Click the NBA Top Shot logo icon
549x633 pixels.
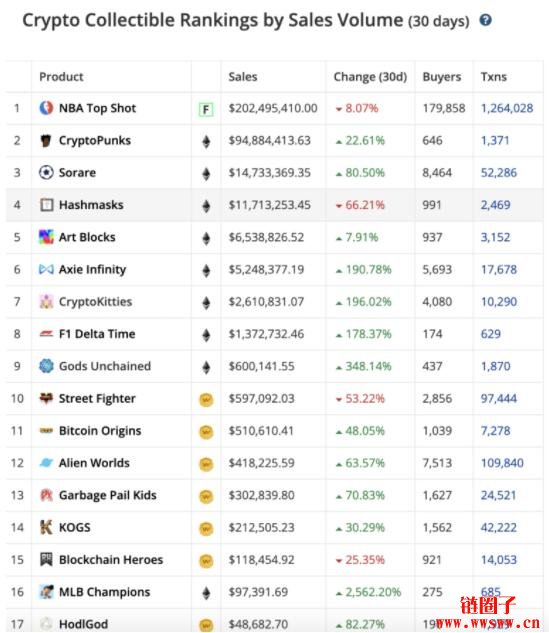[46, 108]
